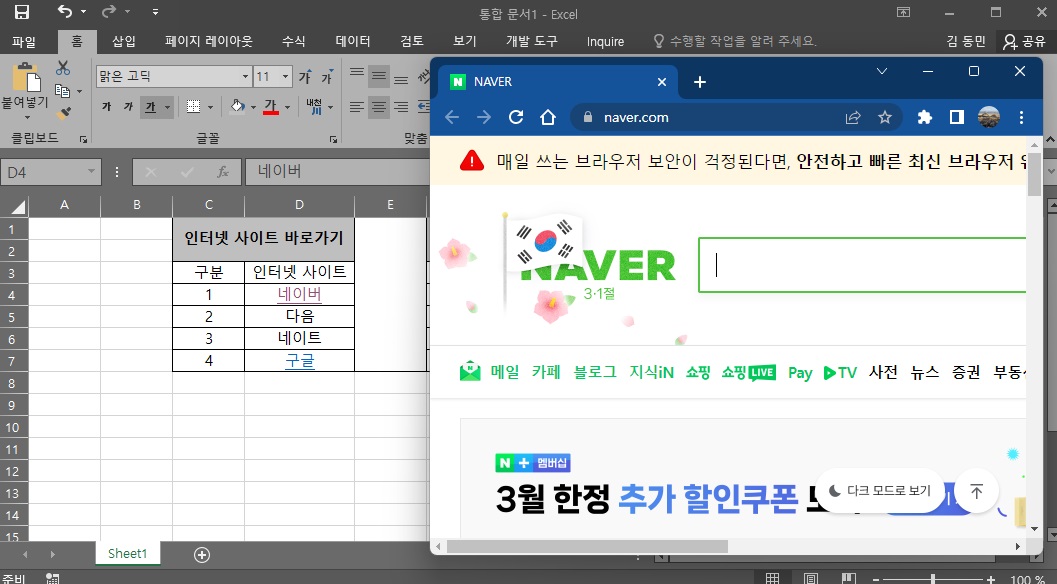Click the macro record icon in status bar
Screen dimensions: 1057x584
(x=52, y=578)
